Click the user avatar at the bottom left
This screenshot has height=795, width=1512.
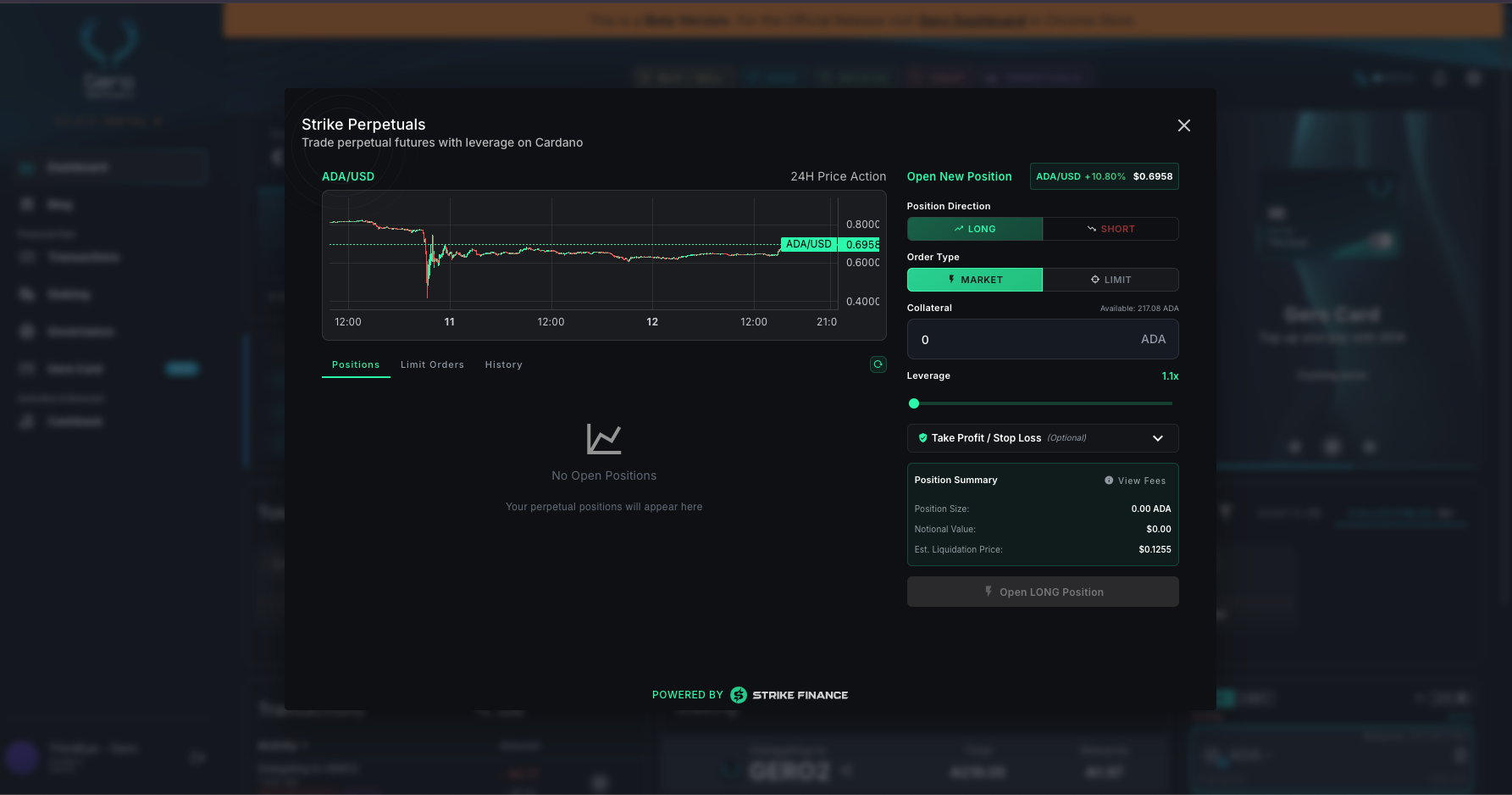(22, 757)
